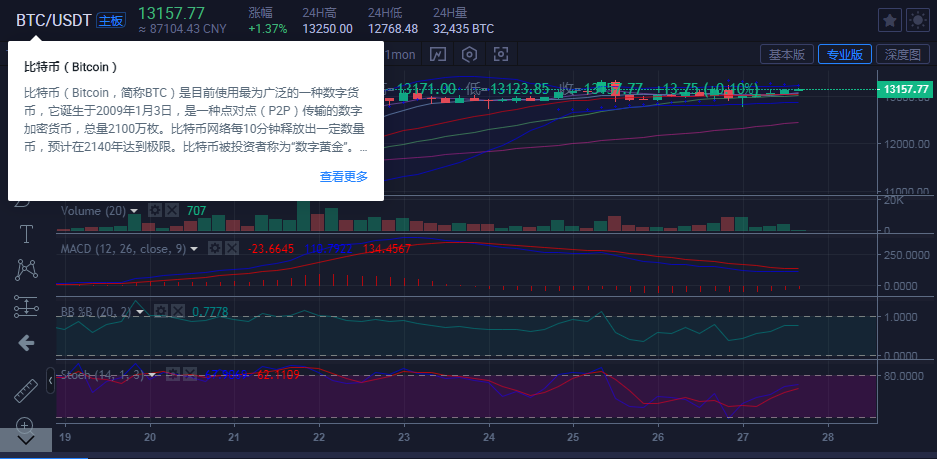
Task: Select the ruler measure tool
Action: [x=26, y=390]
